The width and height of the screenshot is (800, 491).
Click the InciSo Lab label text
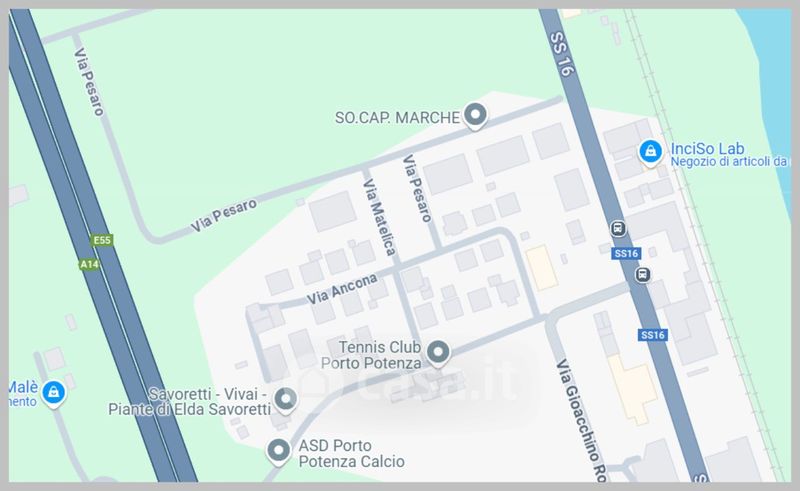click(x=707, y=149)
